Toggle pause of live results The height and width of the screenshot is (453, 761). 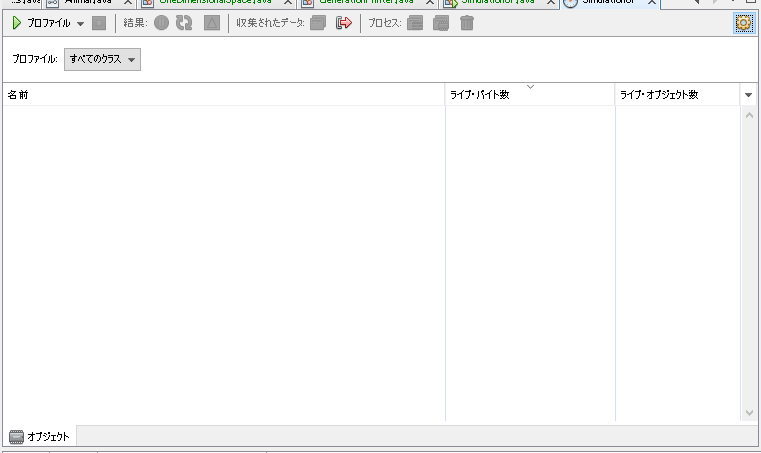[161, 23]
